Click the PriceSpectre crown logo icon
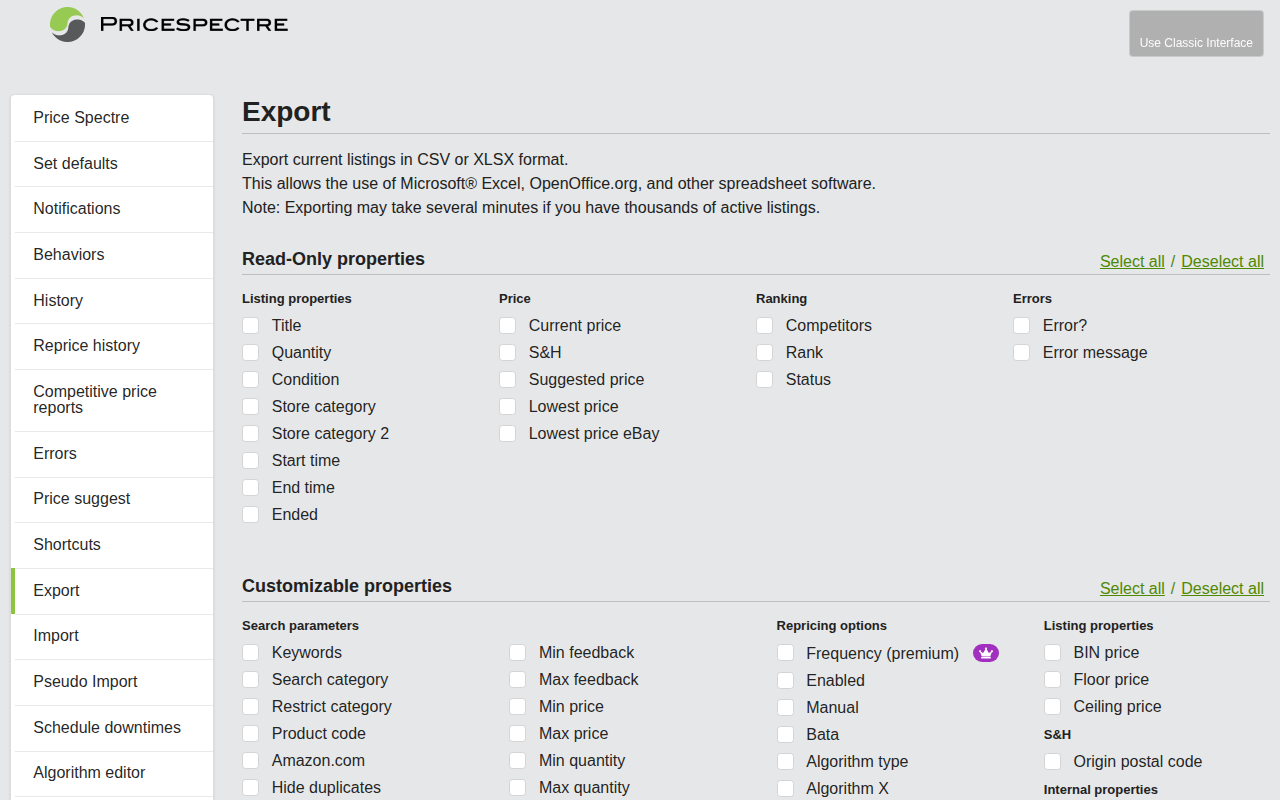 pyautogui.click(x=66, y=24)
